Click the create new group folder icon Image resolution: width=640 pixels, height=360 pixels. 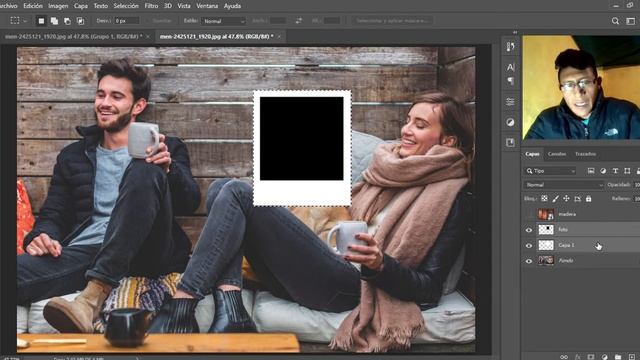618,357
